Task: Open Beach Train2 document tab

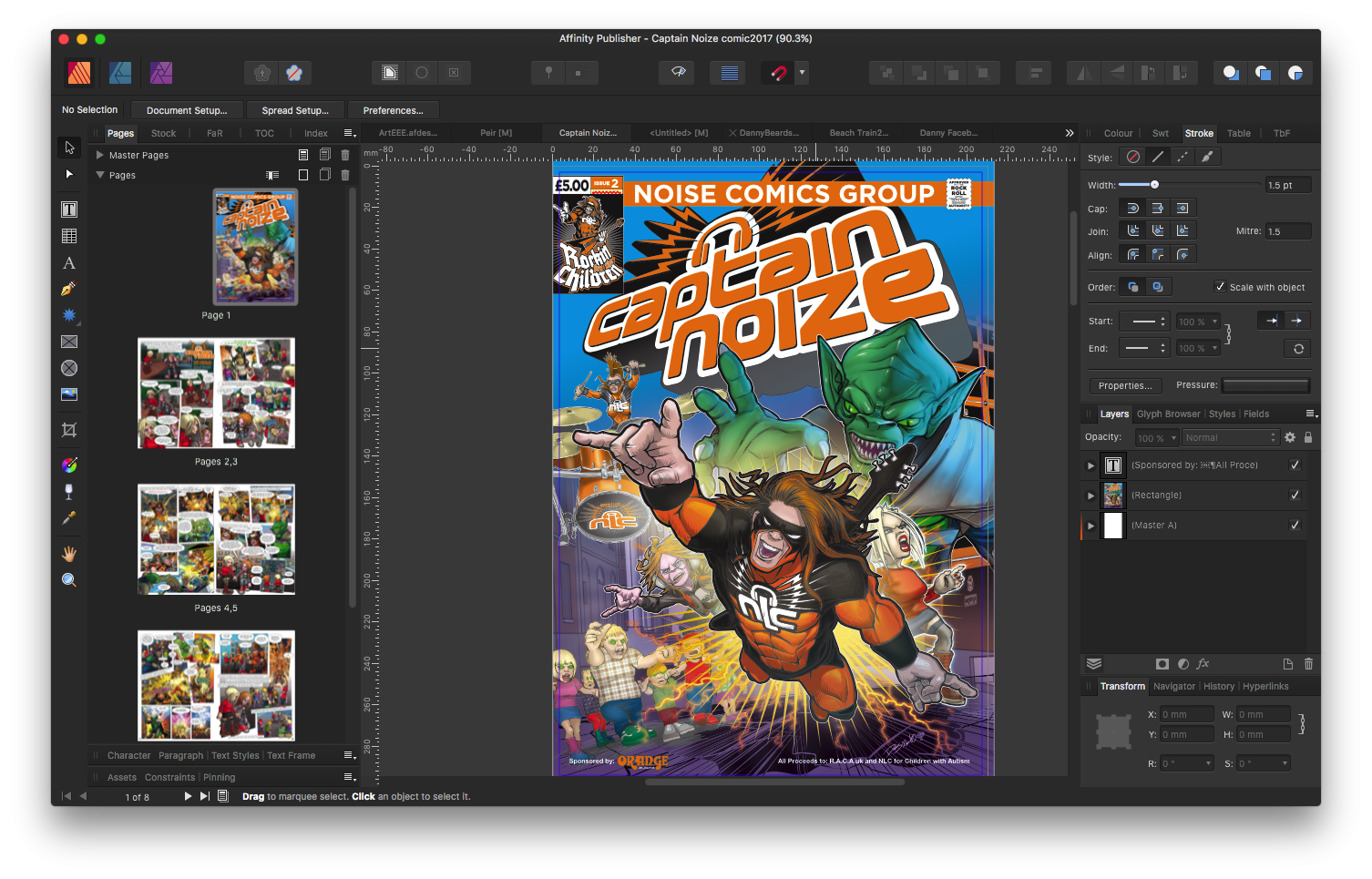Action: click(x=858, y=133)
